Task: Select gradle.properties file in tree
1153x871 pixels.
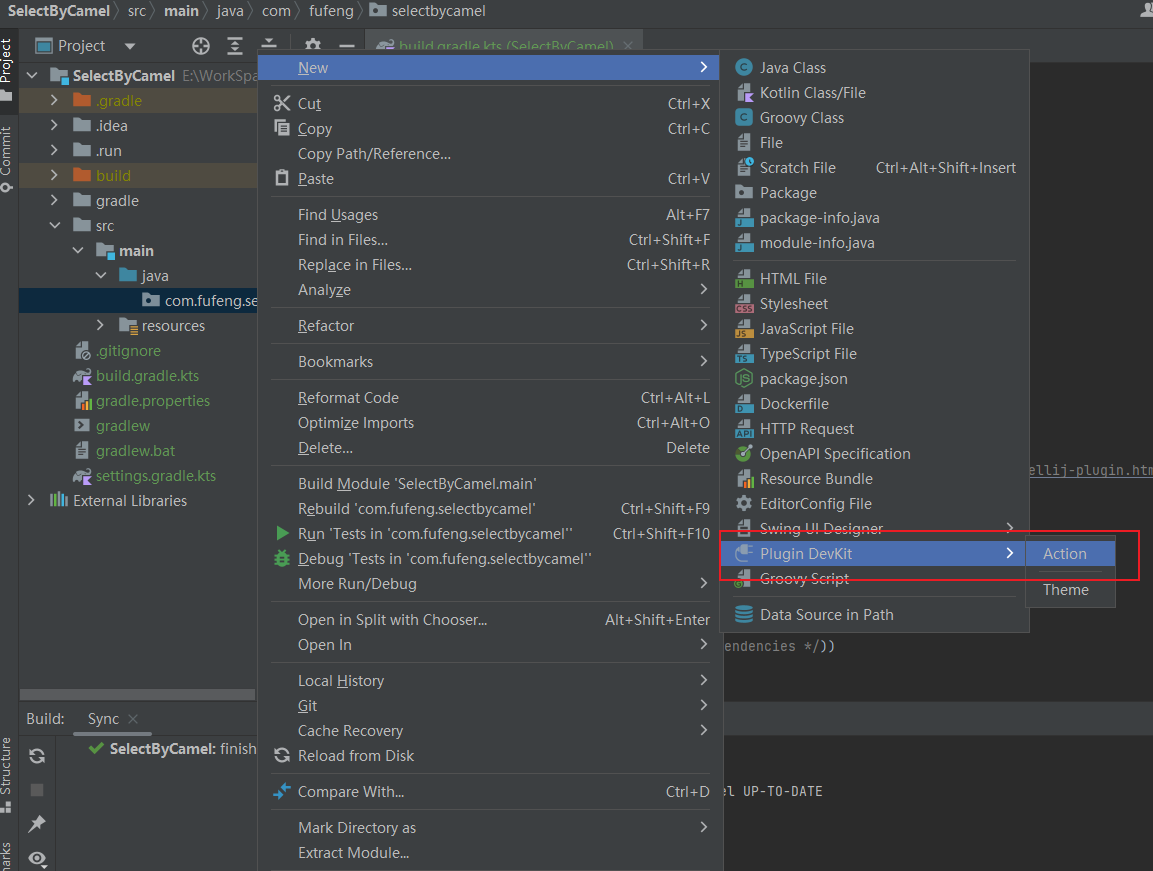Action: pyautogui.click(x=153, y=401)
